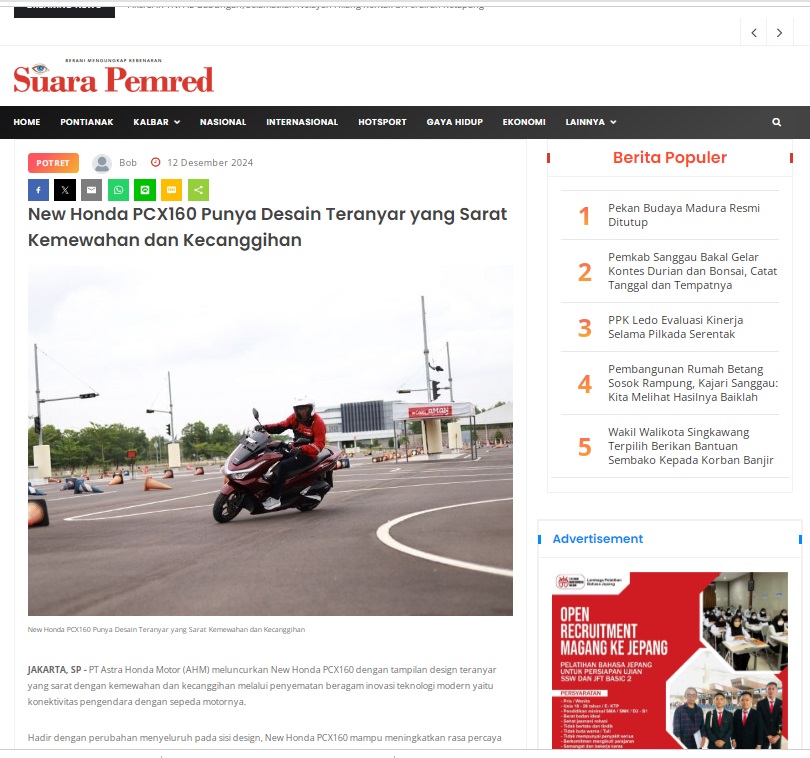
Task: Share article on LINE
Action: (x=145, y=190)
